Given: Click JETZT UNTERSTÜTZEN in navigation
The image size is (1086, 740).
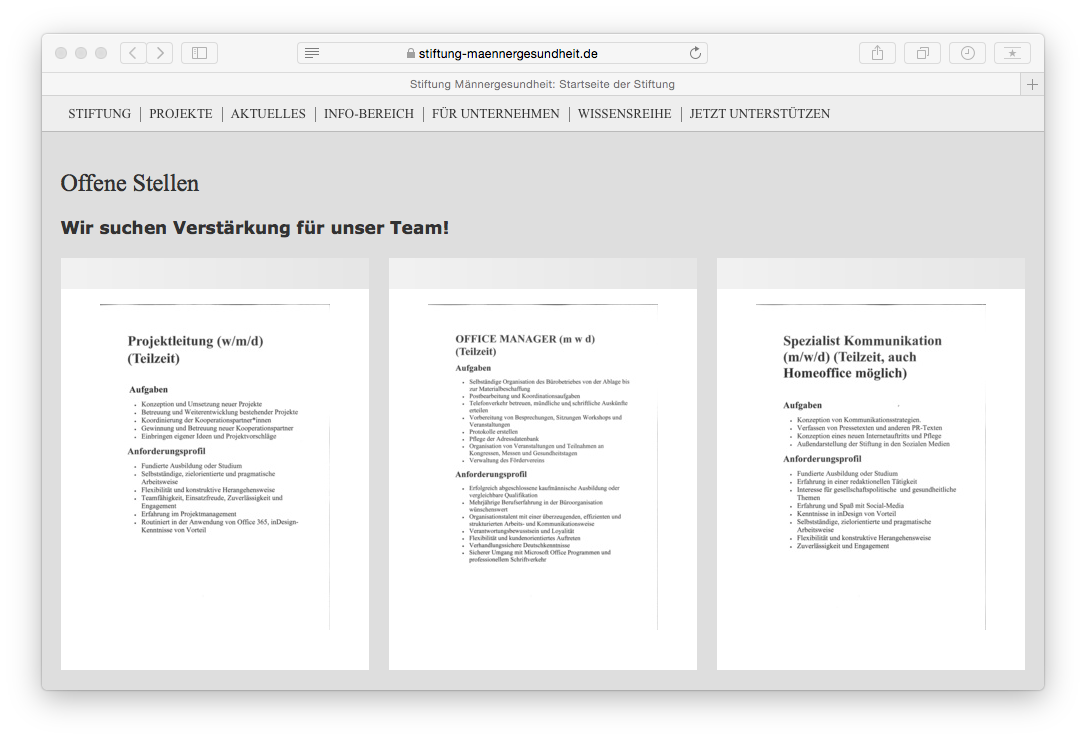Looking at the screenshot, I should [760, 114].
